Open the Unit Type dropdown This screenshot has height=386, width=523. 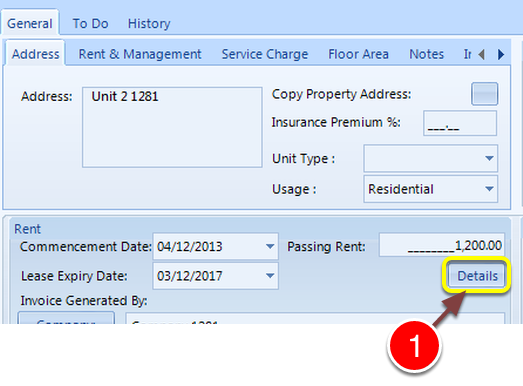click(x=489, y=158)
